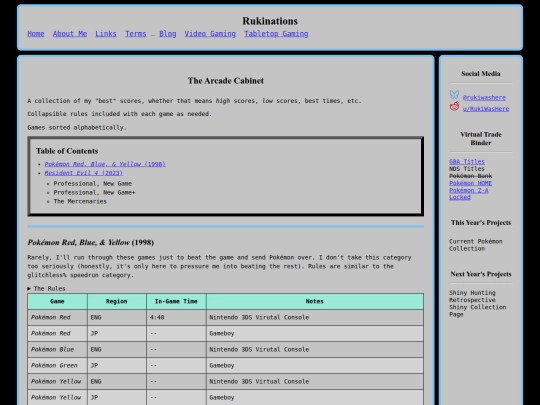
Task: Select the Professional, New Game entry
Action: pyautogui.click(x=93, y=184)
